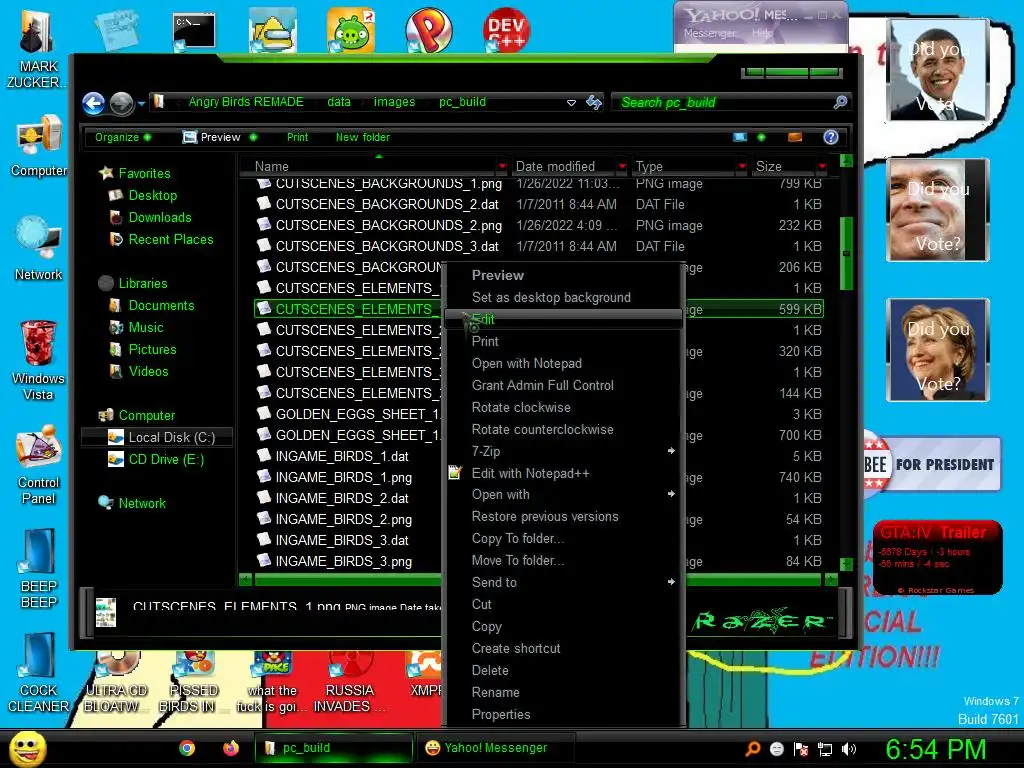
Task: Open Command Prompt desktop icon
Action: pyautogui.click(x=194, y=31)
